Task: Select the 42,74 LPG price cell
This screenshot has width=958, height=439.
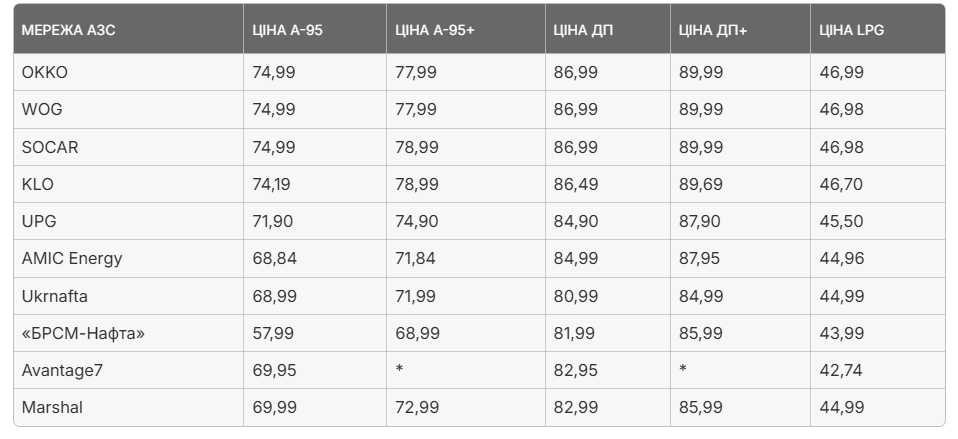Action: (x=841, y=370)
